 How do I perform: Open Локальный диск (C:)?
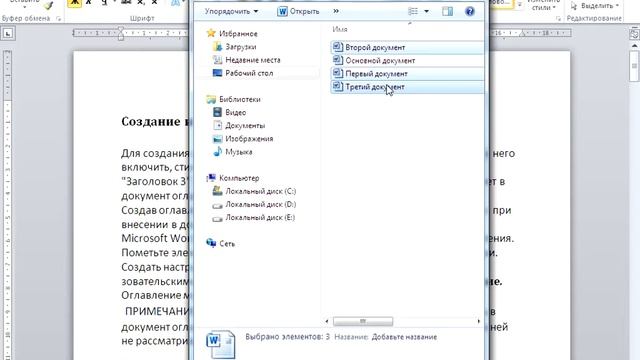click(260, 191)
